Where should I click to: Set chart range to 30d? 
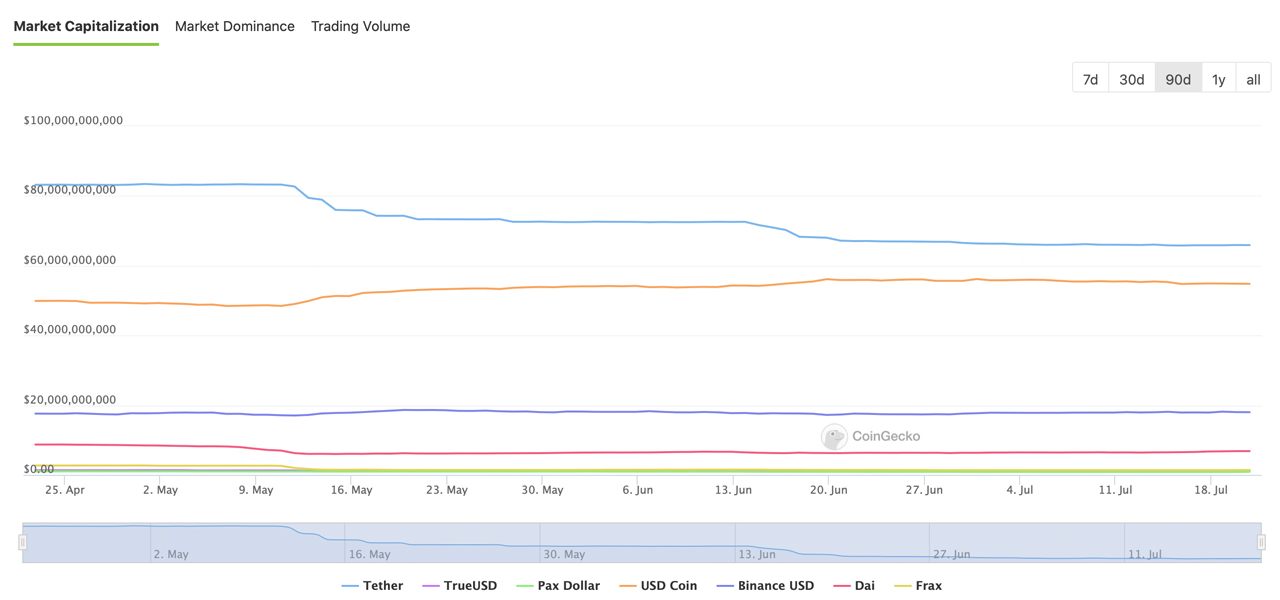point(1131,79)
